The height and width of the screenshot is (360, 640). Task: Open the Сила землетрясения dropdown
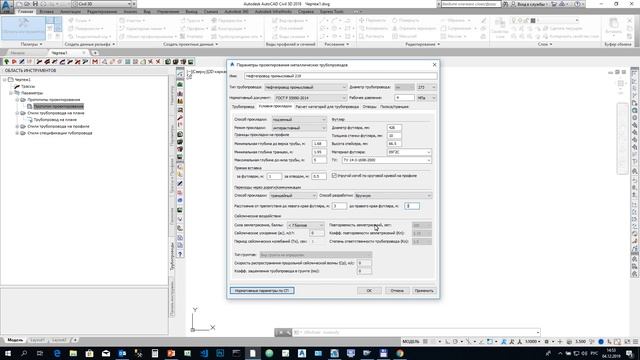305,225
